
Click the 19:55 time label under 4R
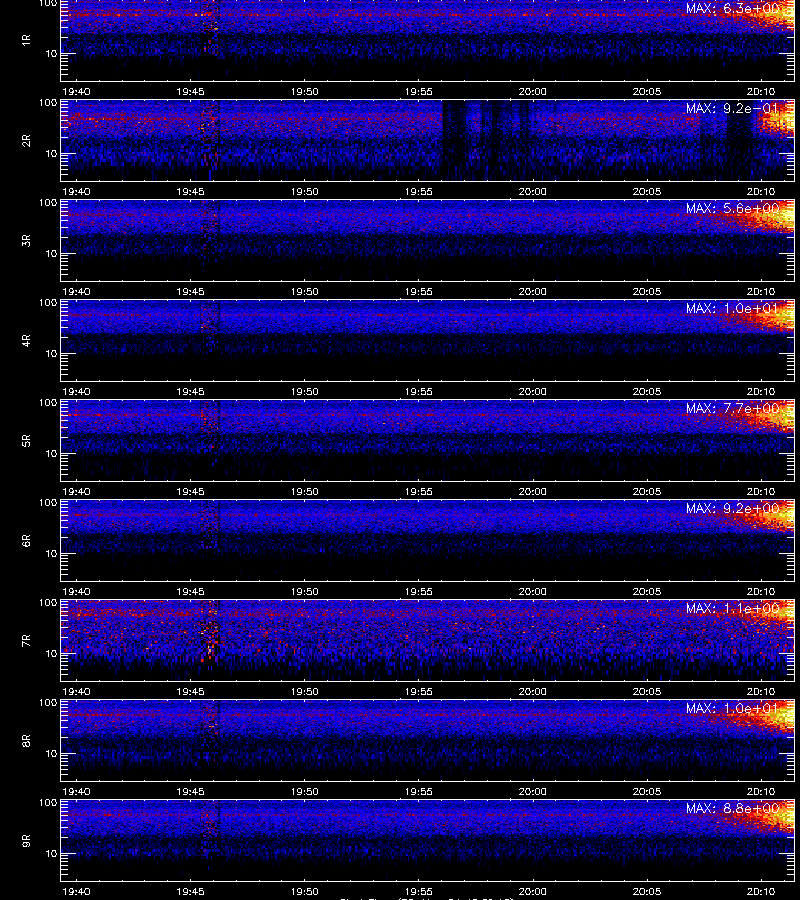coord(418,391)
